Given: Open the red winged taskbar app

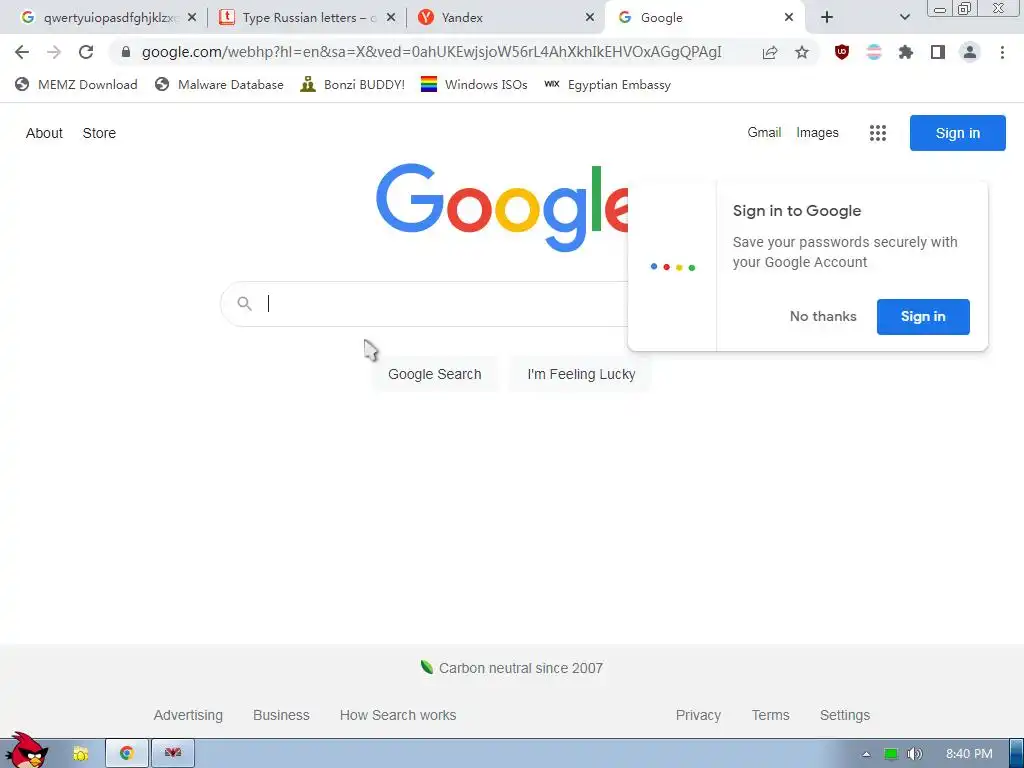Looking at the screenshot, I should 173,753.
